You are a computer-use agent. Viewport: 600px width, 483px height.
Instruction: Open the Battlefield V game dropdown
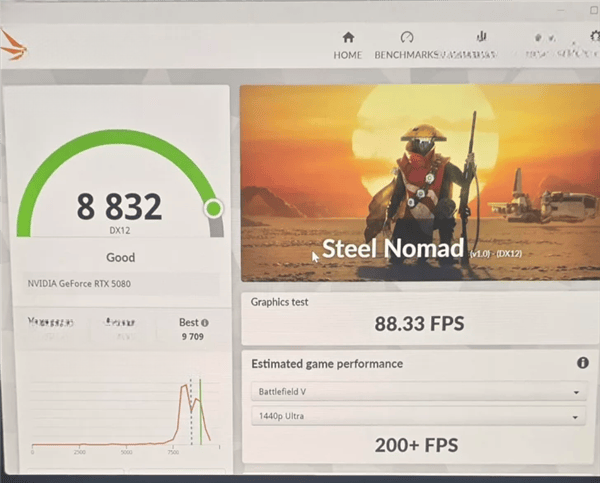pyautogui.click(x=419, y=392)
